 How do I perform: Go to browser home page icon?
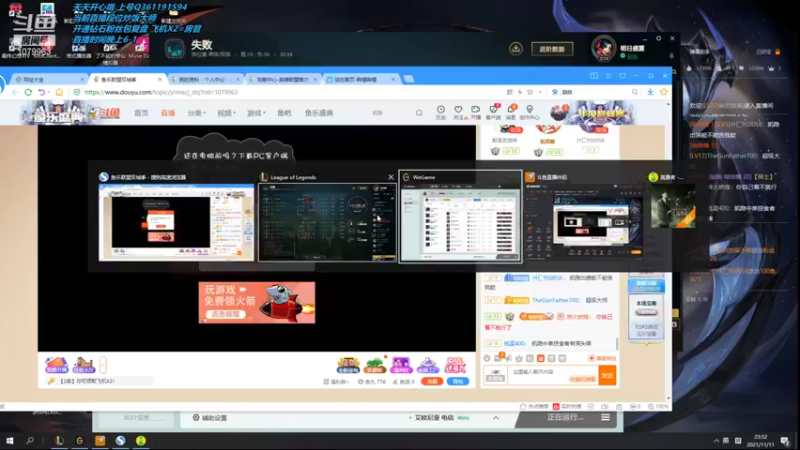tap(59, 92)
